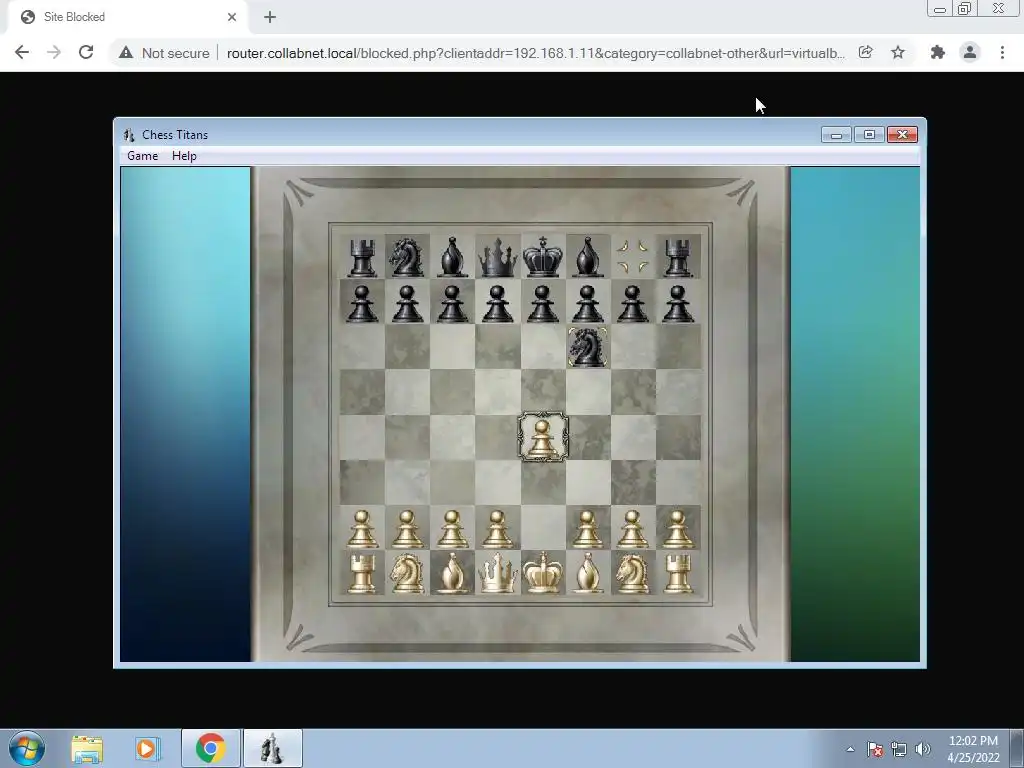
Task: Switch to Chrome in the taskbar
Action: click(210, 748)
